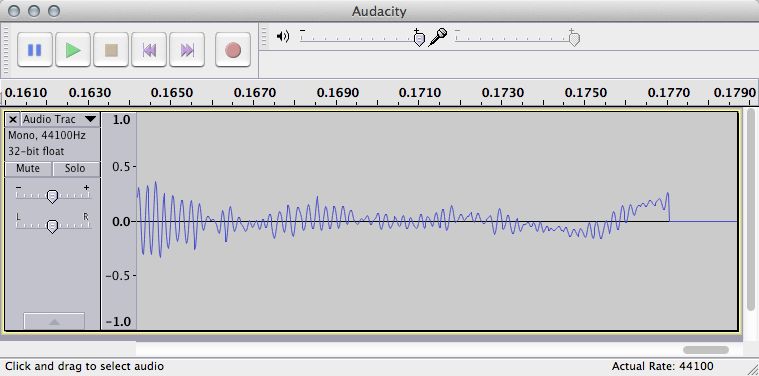This screenshot has height=376, width=759.
Task: Click the vertical scrollbar beside the track
Action: [x=751, y=209]
